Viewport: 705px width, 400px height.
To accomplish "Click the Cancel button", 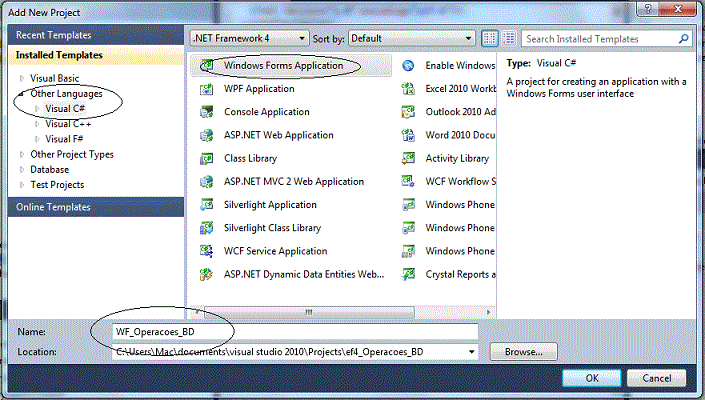I will pyautogui.click(x=656, y=378).
